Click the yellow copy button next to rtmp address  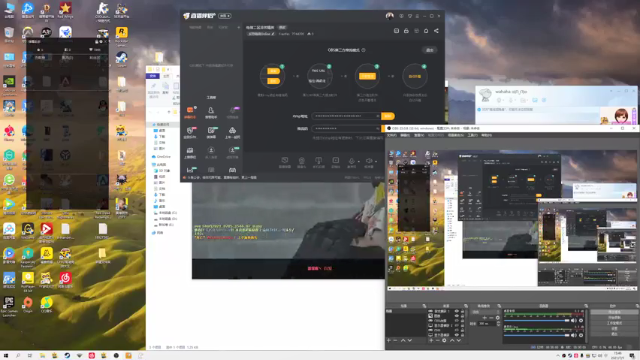(388, 116)
